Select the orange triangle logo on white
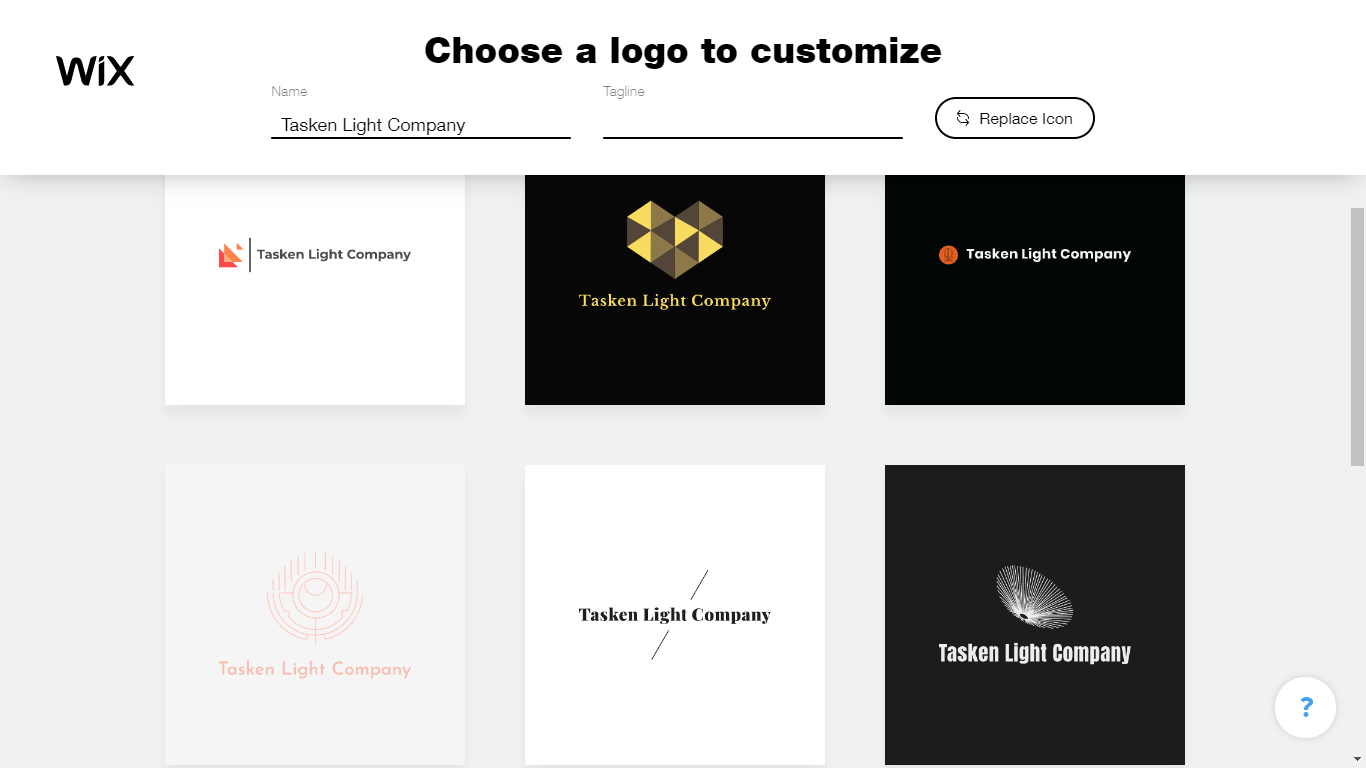 (x=315, y=290)
